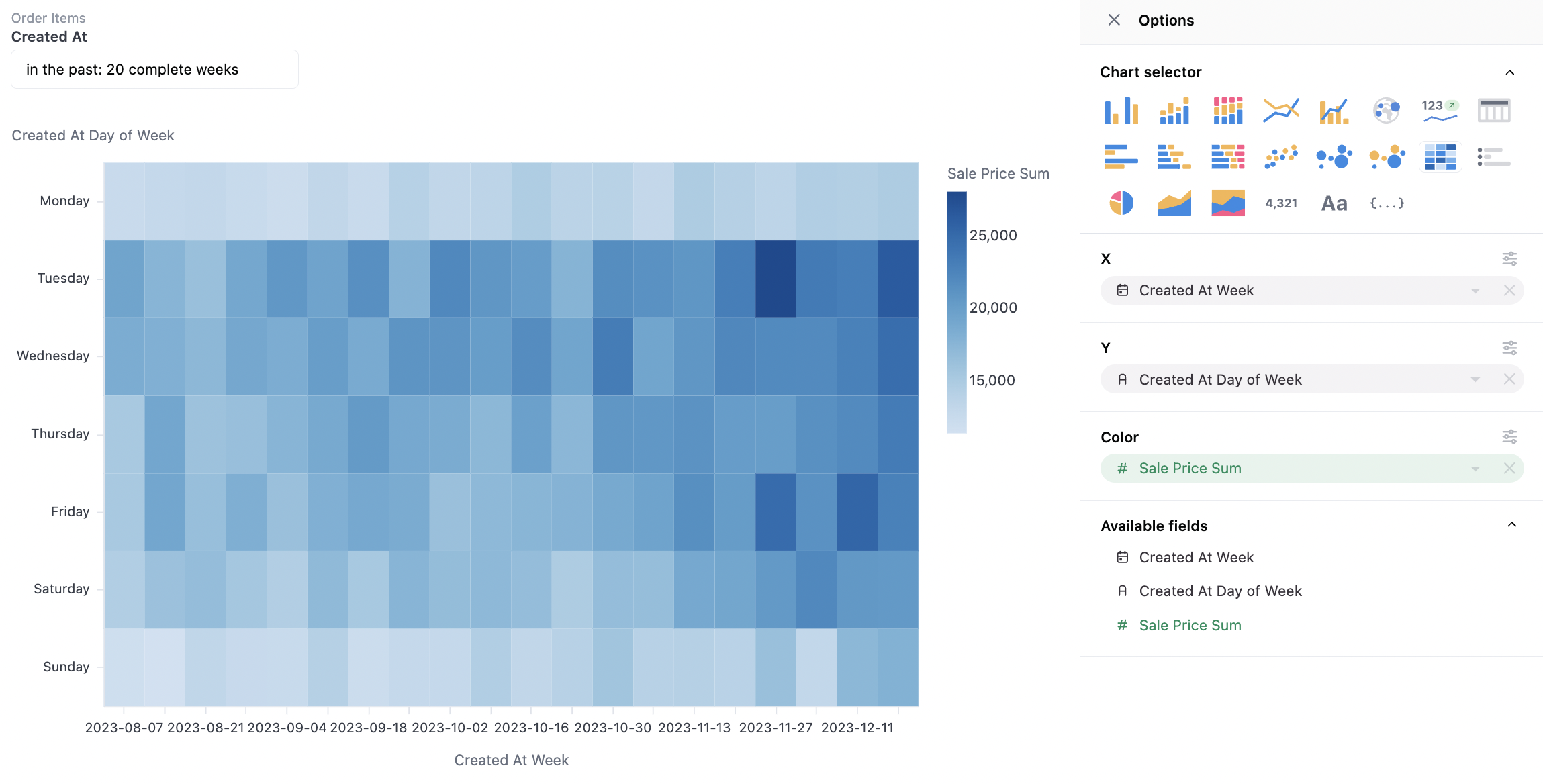Viewport: 1543px width, 784px height.
Task: Click the Sale Price Sum color gradient legend
Action: point(957,312)
